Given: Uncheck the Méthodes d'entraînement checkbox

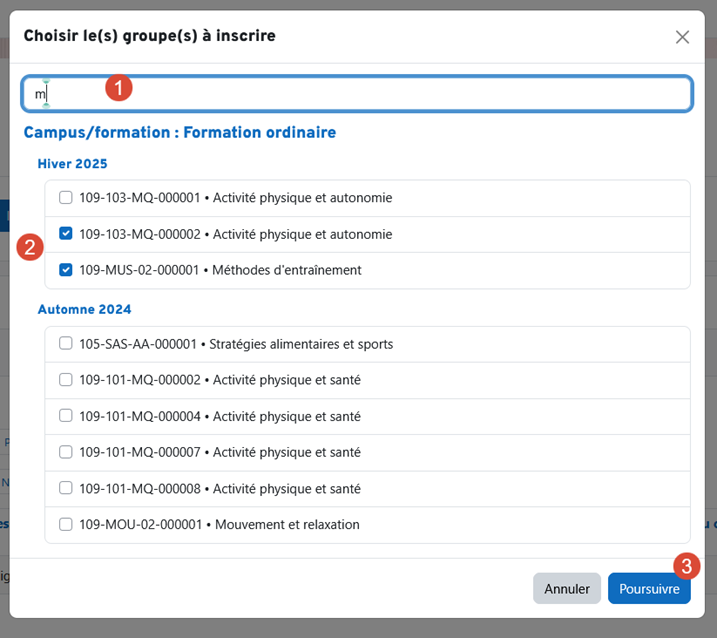Looking at the screenshot, I should (x=66, y=270).
